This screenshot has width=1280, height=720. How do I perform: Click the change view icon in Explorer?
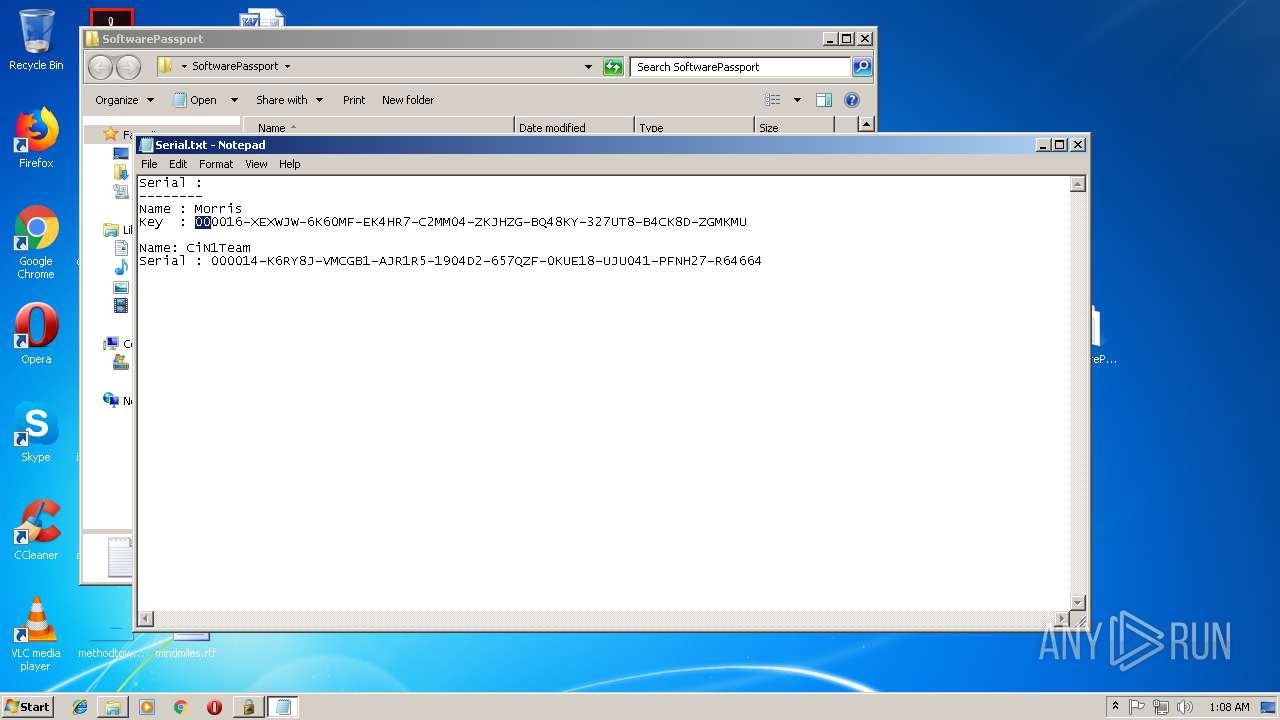click(x=773, y=100)
